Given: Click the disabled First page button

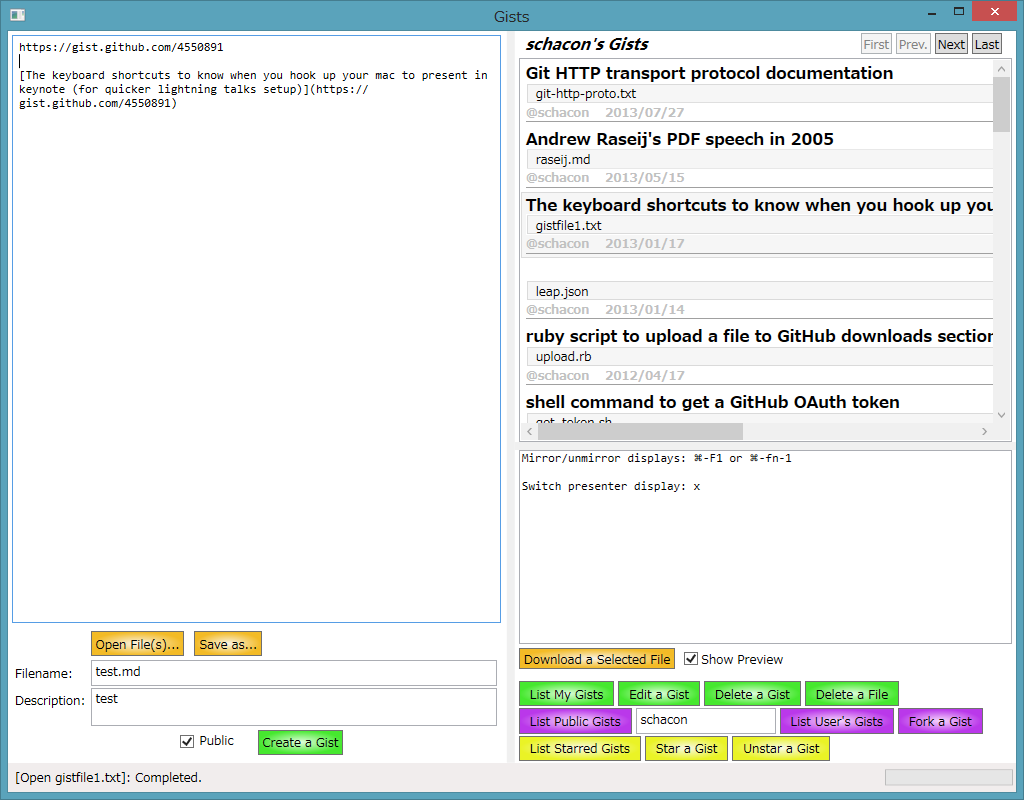Looking at the screenshot, I should (x=876, y=44).
